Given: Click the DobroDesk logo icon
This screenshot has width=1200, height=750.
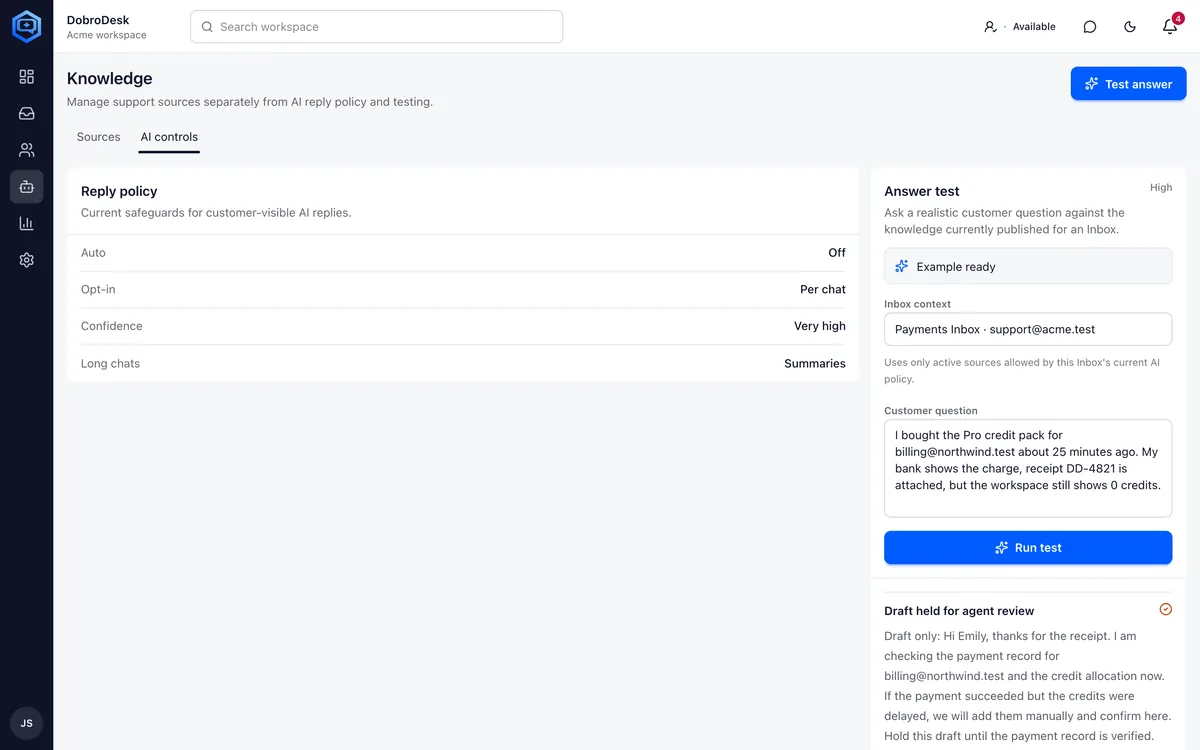Looking at the screenshot, I should pos(26,26).
